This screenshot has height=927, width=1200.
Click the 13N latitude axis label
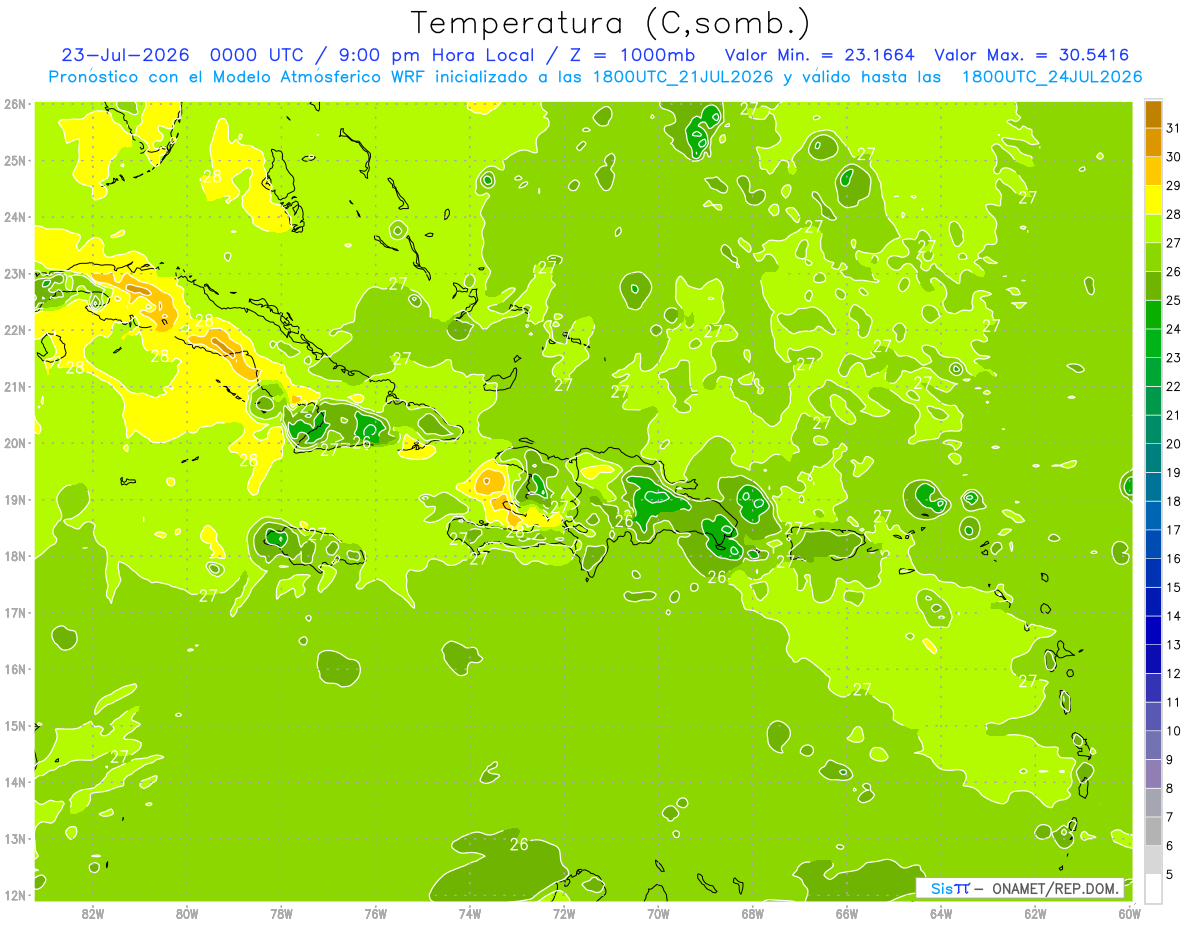[x=14, y=838]
